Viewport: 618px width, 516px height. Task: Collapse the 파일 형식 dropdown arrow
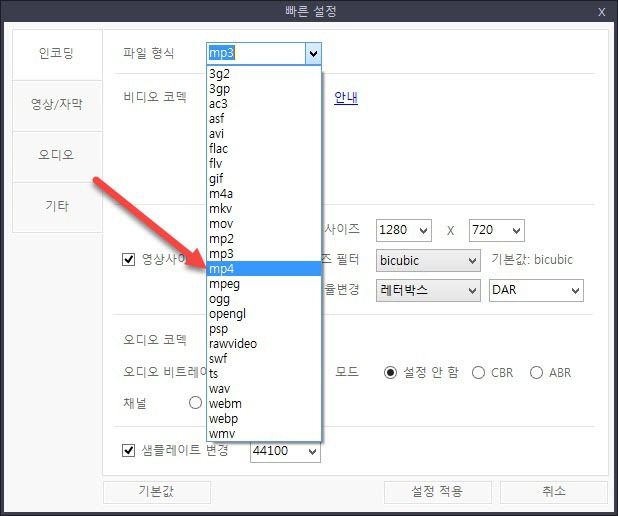pos(313,53)
